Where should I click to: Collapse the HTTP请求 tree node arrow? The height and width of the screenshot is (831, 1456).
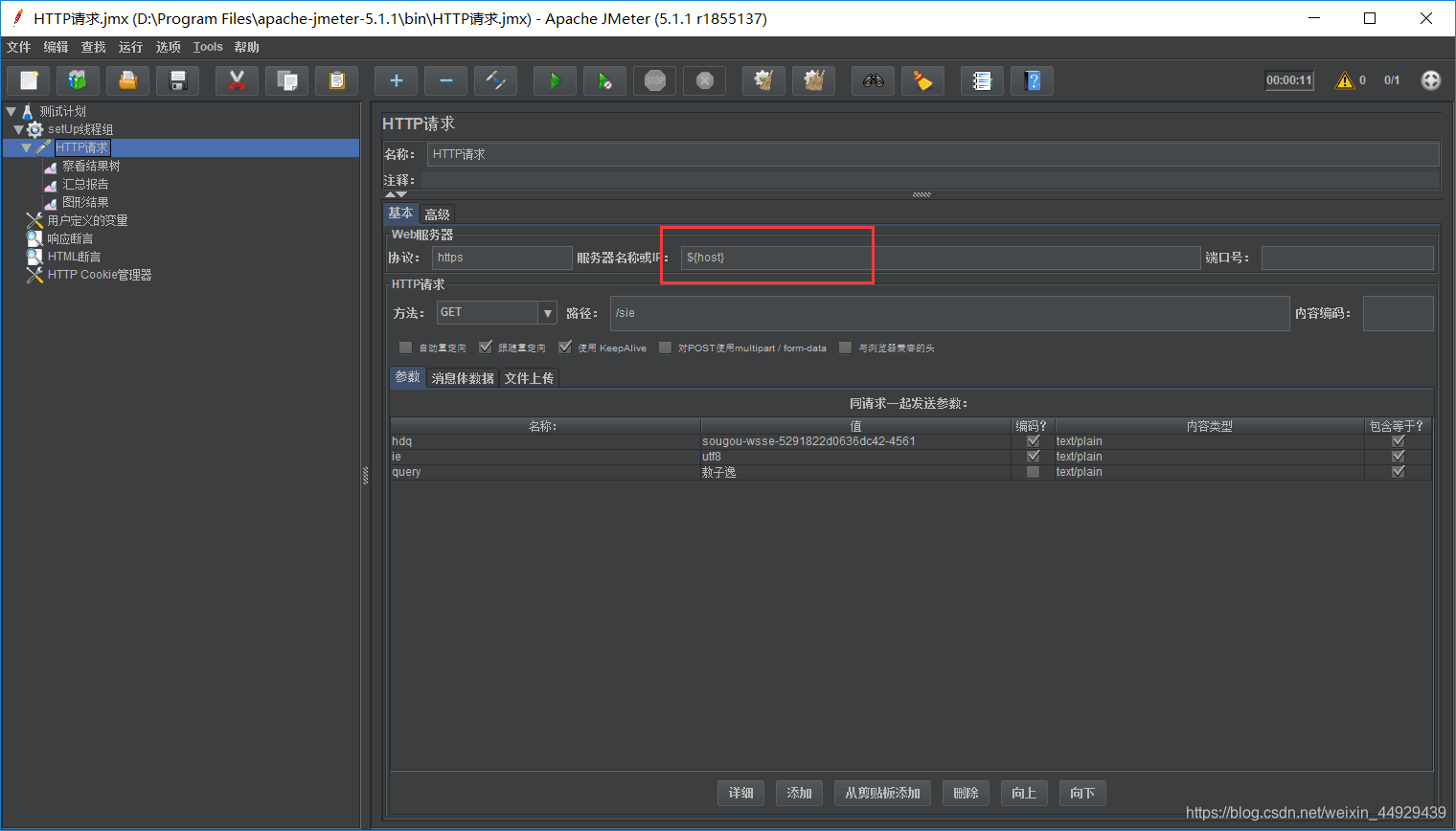click(27, 148)
